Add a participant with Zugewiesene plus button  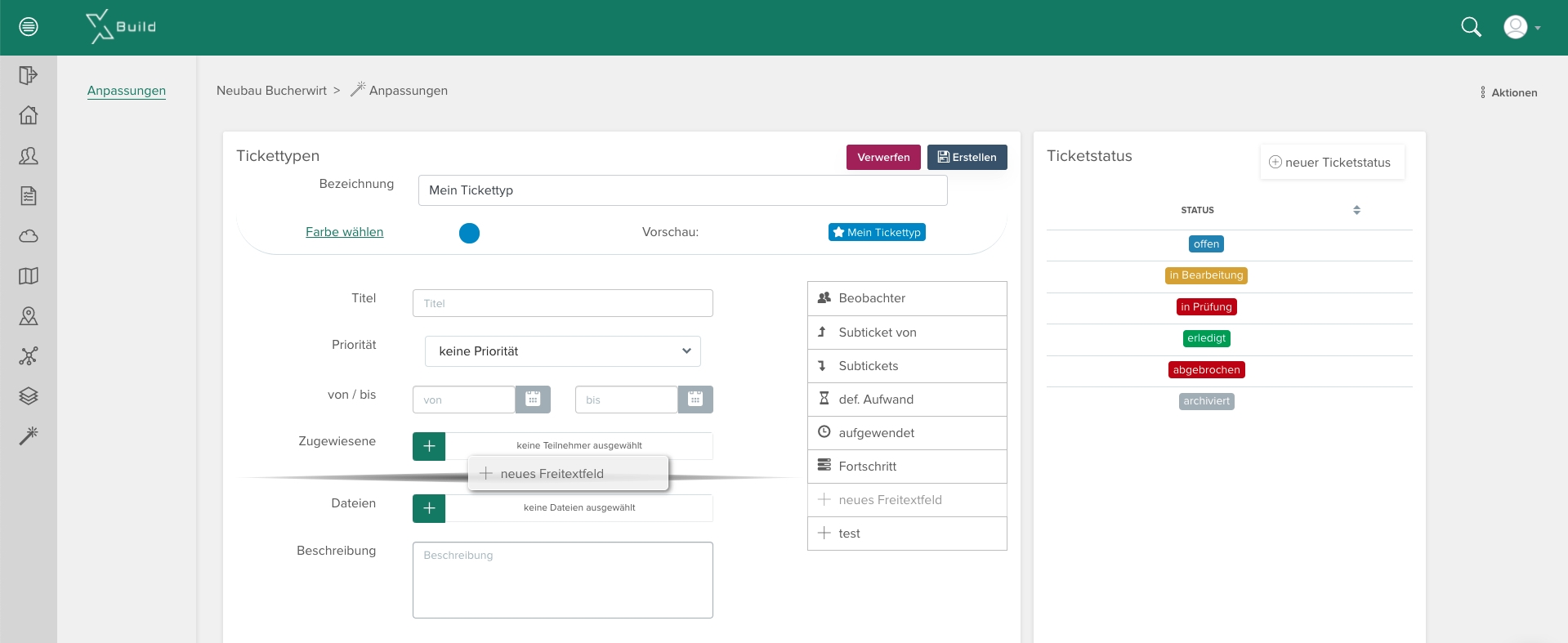(429, 446)
